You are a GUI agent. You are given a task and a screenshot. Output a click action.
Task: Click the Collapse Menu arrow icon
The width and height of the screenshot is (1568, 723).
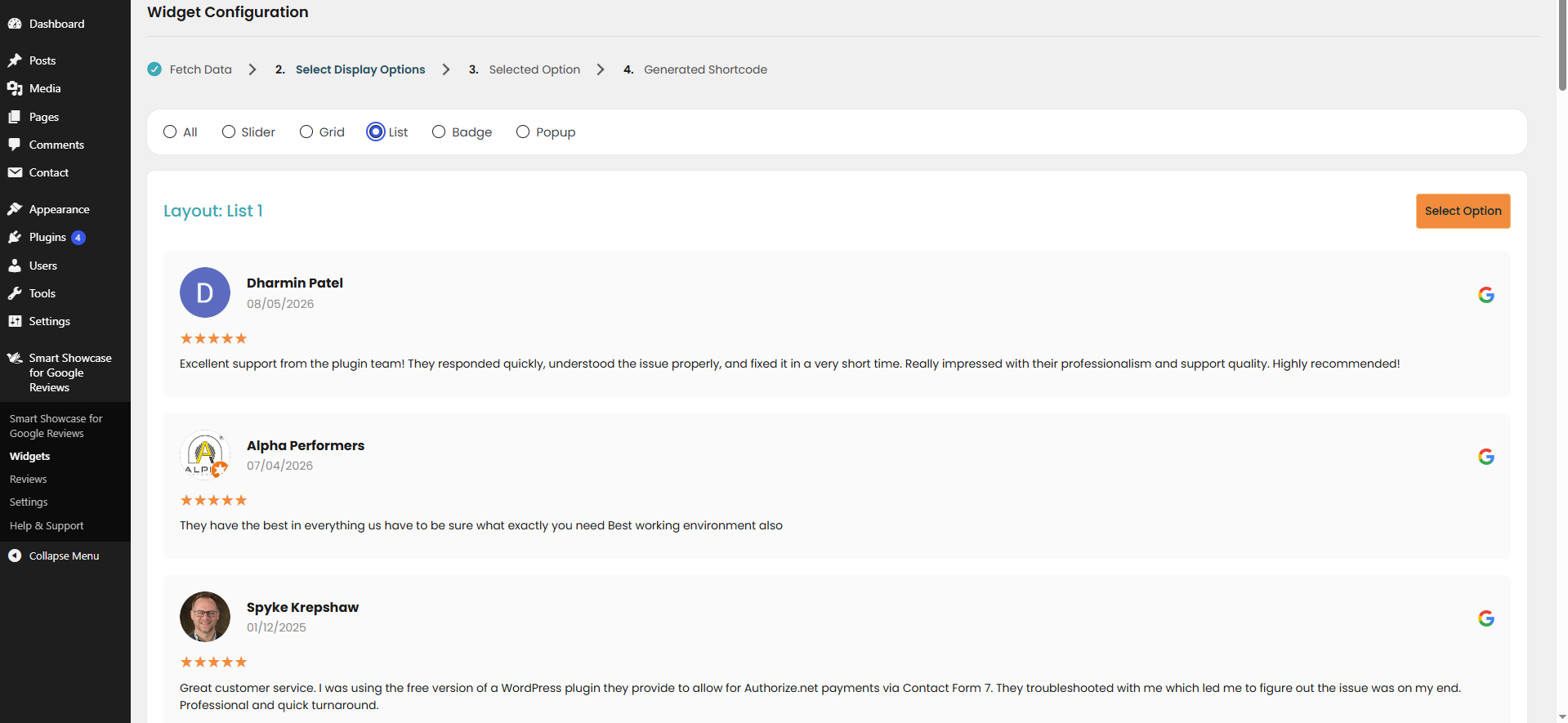point(15,556)
